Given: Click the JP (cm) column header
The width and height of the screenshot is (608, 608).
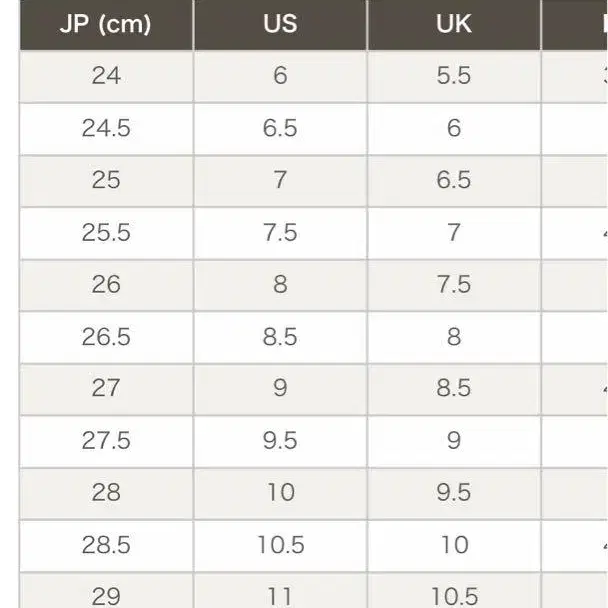Looking at the screenshot, I should pyautogui.click(x=106, y=24).
